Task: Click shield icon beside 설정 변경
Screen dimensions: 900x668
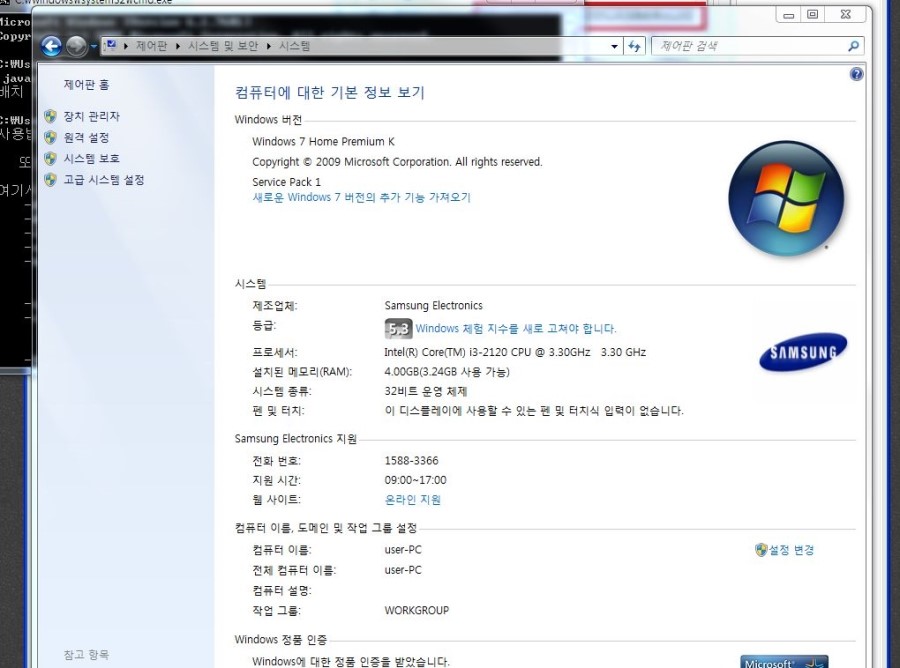Action: tap(761, 550)
